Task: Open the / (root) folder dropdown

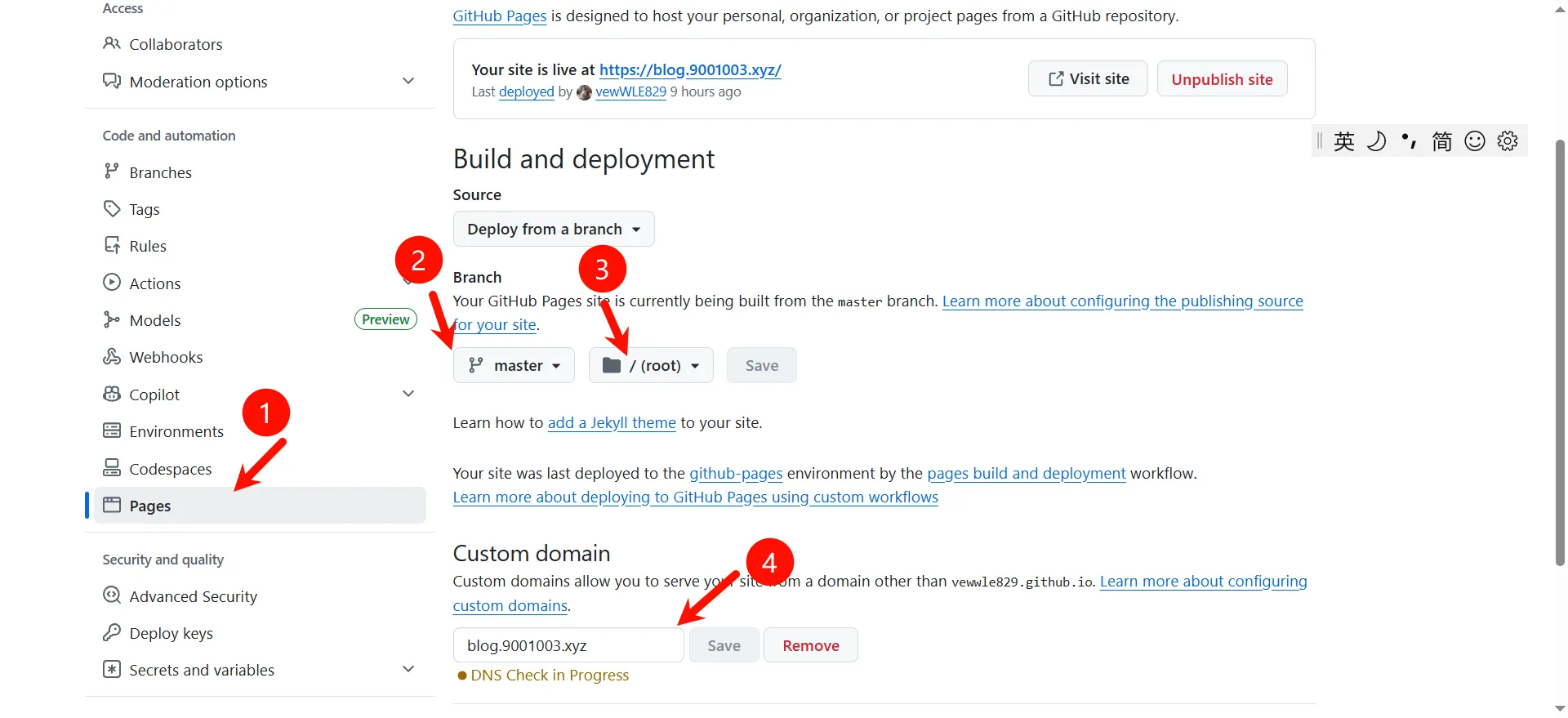Action: tap(651, 365)
